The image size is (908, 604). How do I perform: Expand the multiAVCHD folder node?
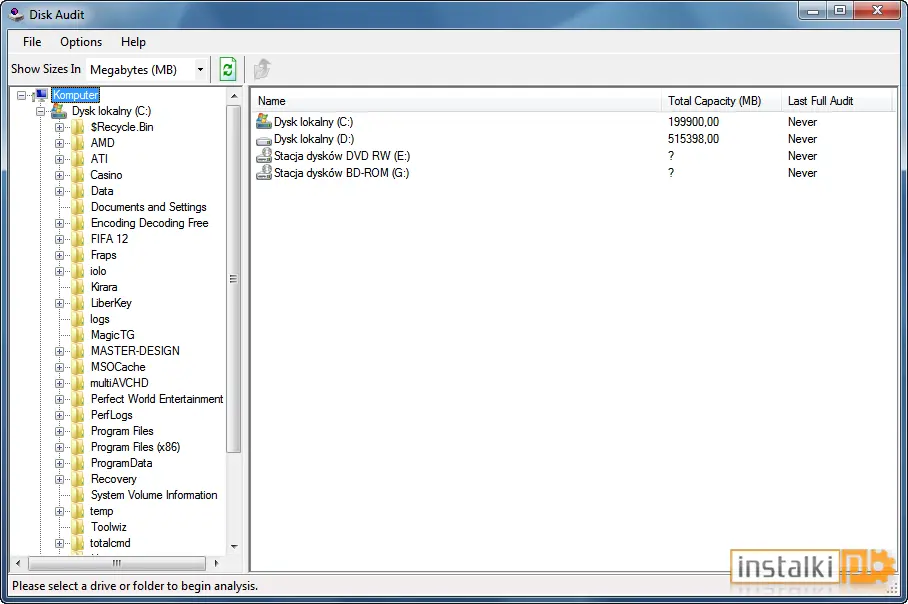59,383
